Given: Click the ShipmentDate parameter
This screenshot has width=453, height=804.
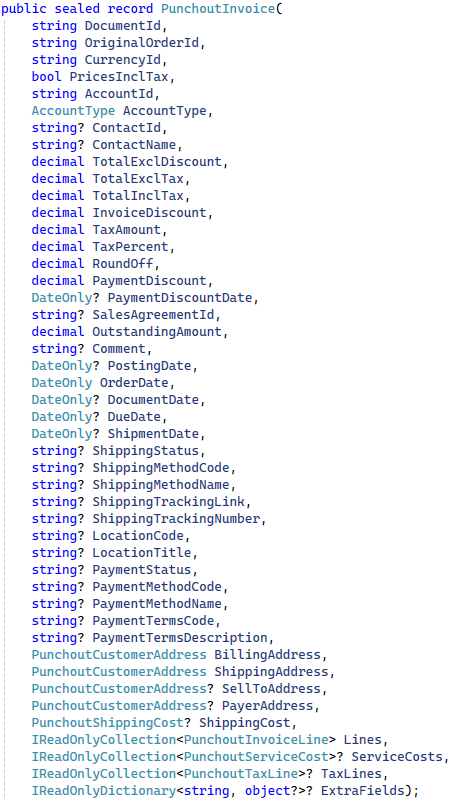Looking at the screenshot, I should [x=153, y=433].
